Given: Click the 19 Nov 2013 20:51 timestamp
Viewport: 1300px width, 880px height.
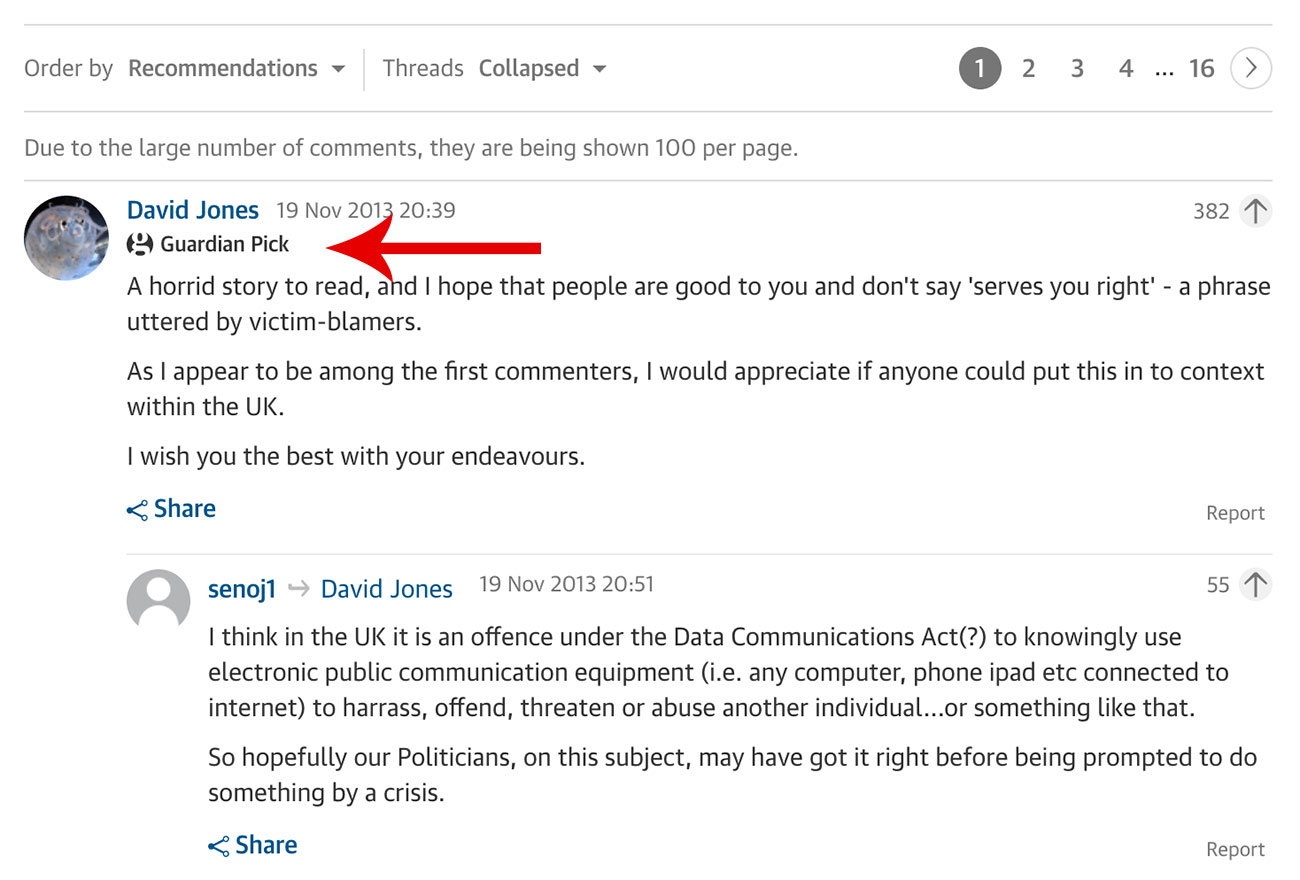Looking at the screenshot, I should (566, 584).
